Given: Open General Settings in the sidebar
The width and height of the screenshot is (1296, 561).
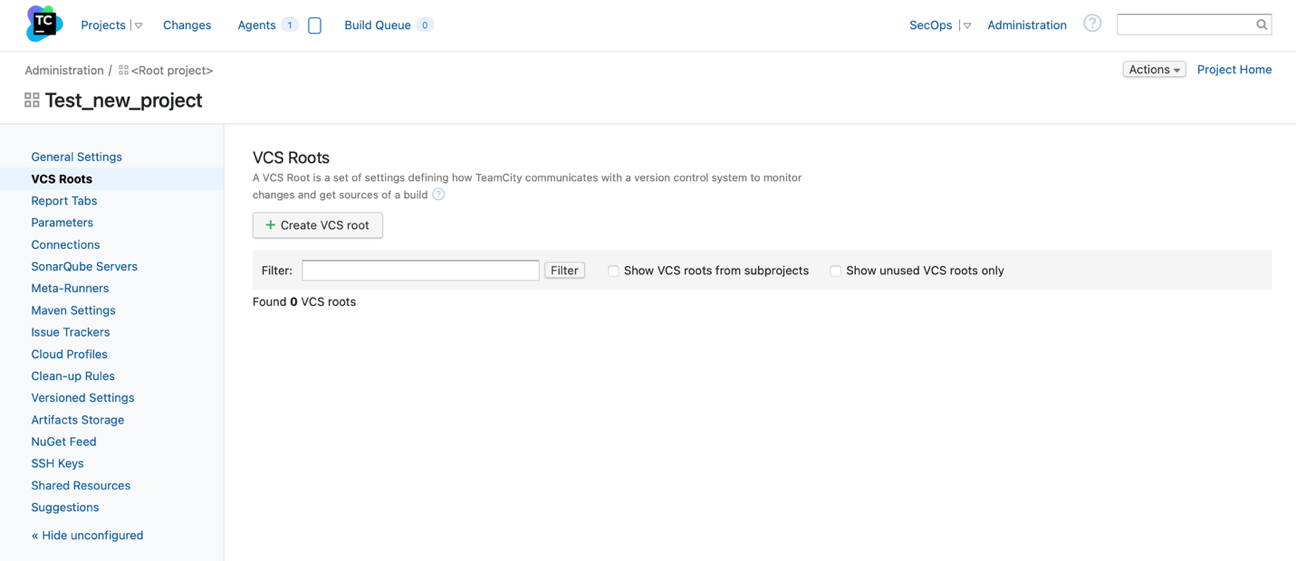Looking at the screenshot, I should (76, 157).
